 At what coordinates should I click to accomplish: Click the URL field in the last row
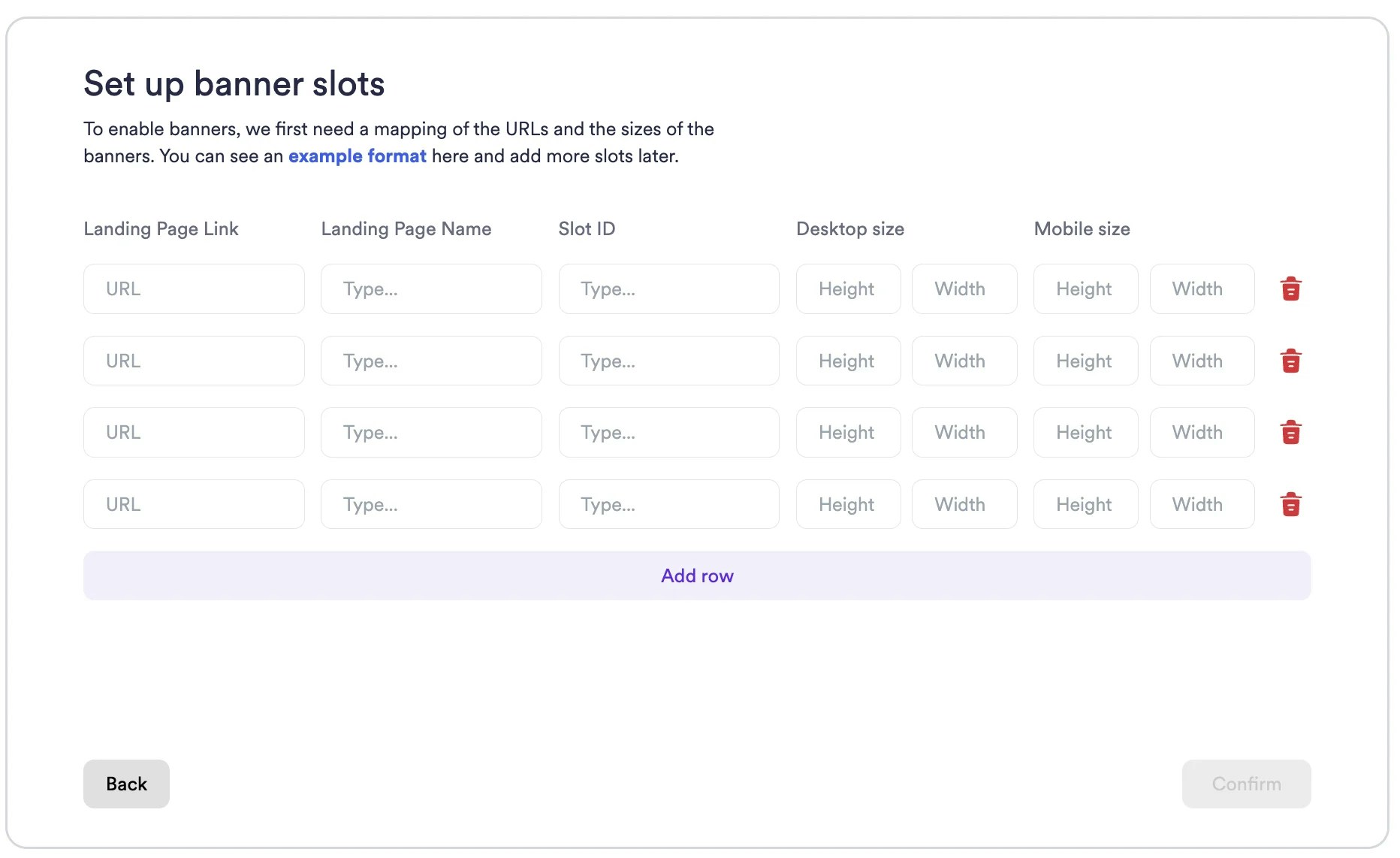pos(194,504)
